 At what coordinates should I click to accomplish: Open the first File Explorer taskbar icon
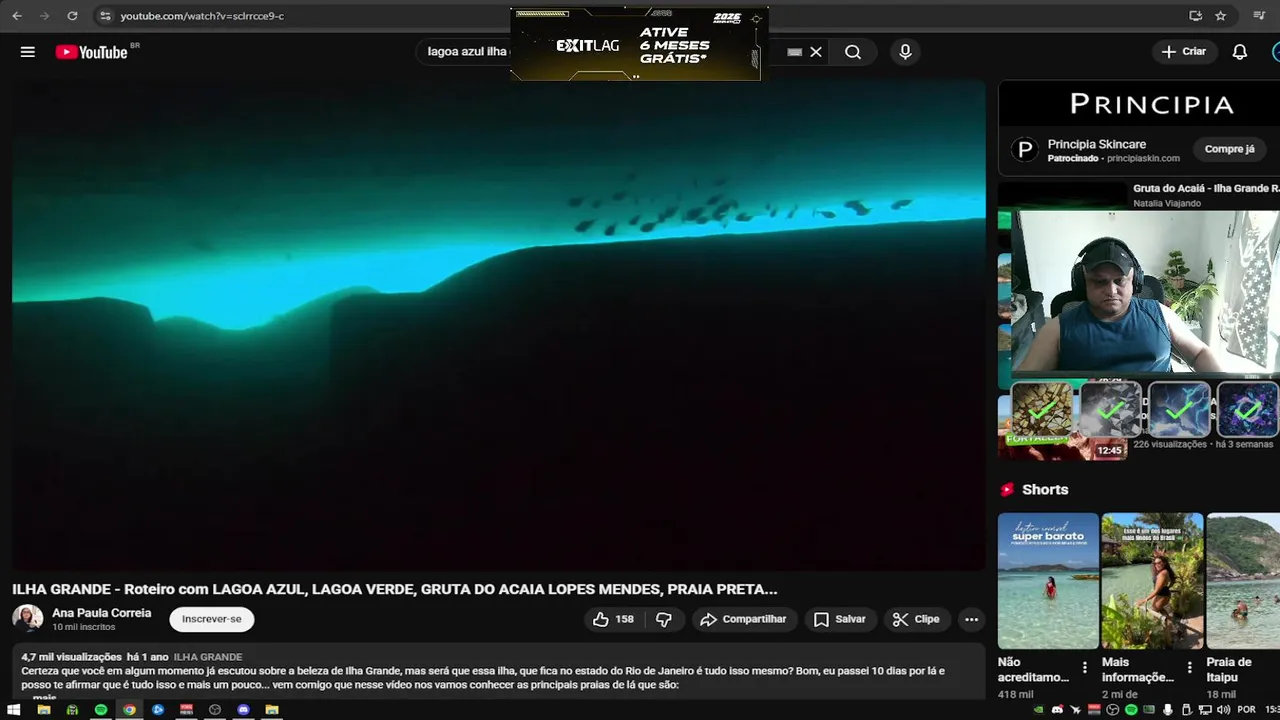pos(43,710)
